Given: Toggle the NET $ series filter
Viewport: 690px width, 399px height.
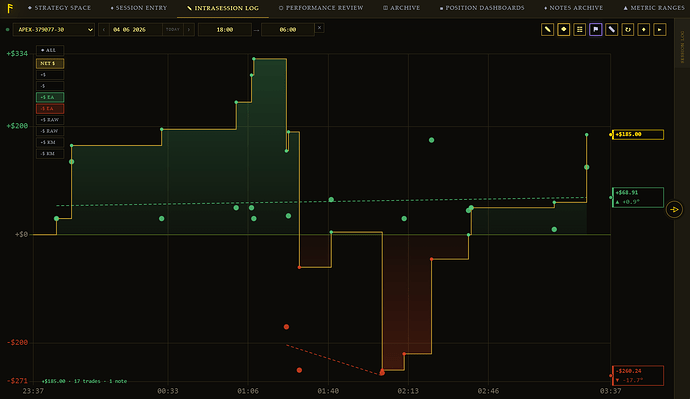Looking at the screenshot, I should [50, 63].
